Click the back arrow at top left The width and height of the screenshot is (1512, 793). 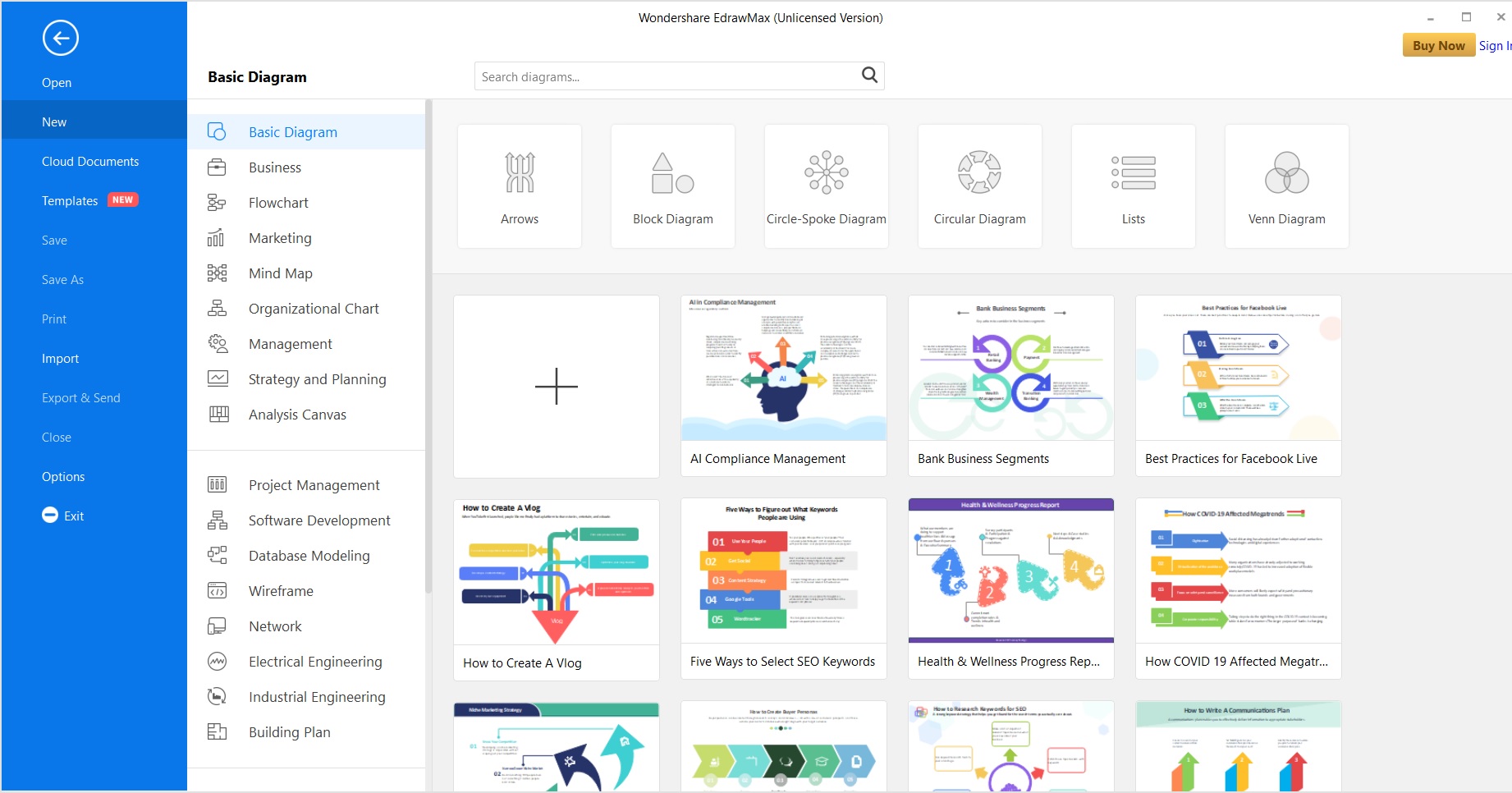(60, 38)
